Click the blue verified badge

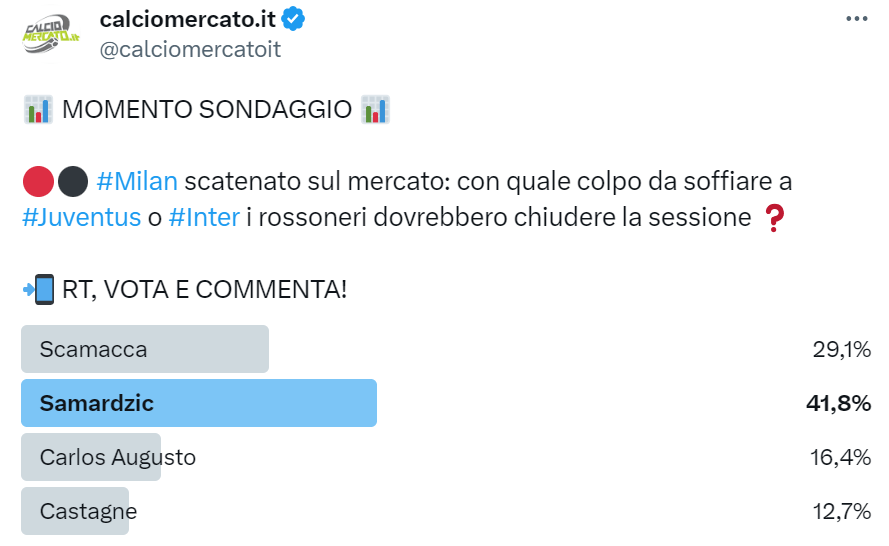click(294, 19)
